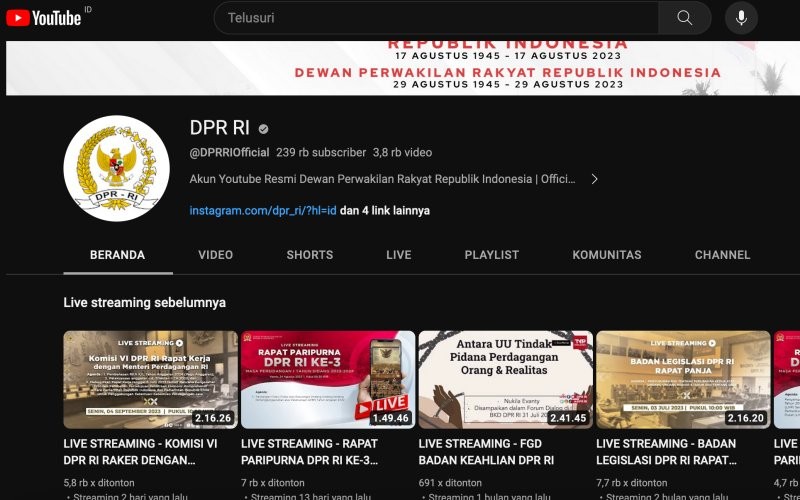Click '5,8 rb x ditonton' view count

99,483
